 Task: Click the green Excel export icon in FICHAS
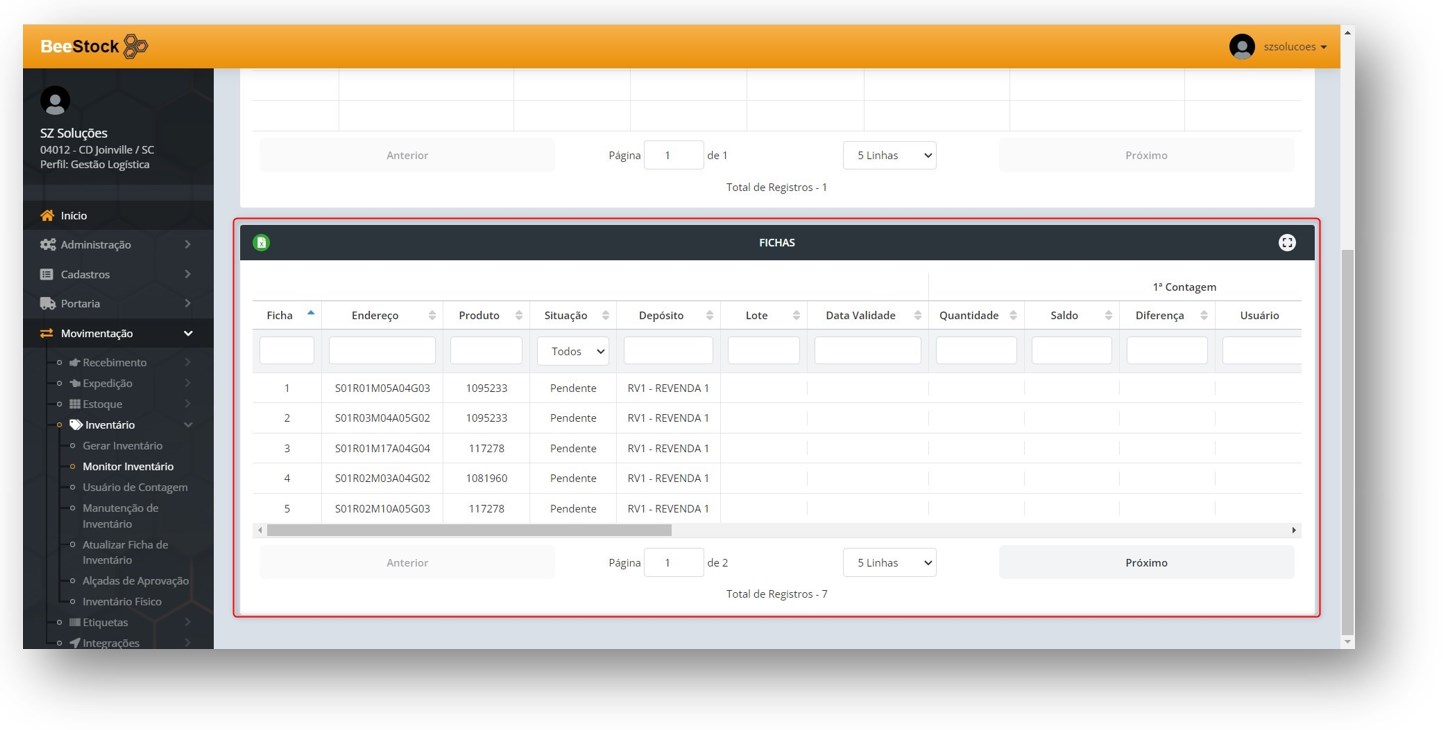click(x=261, y=243)
